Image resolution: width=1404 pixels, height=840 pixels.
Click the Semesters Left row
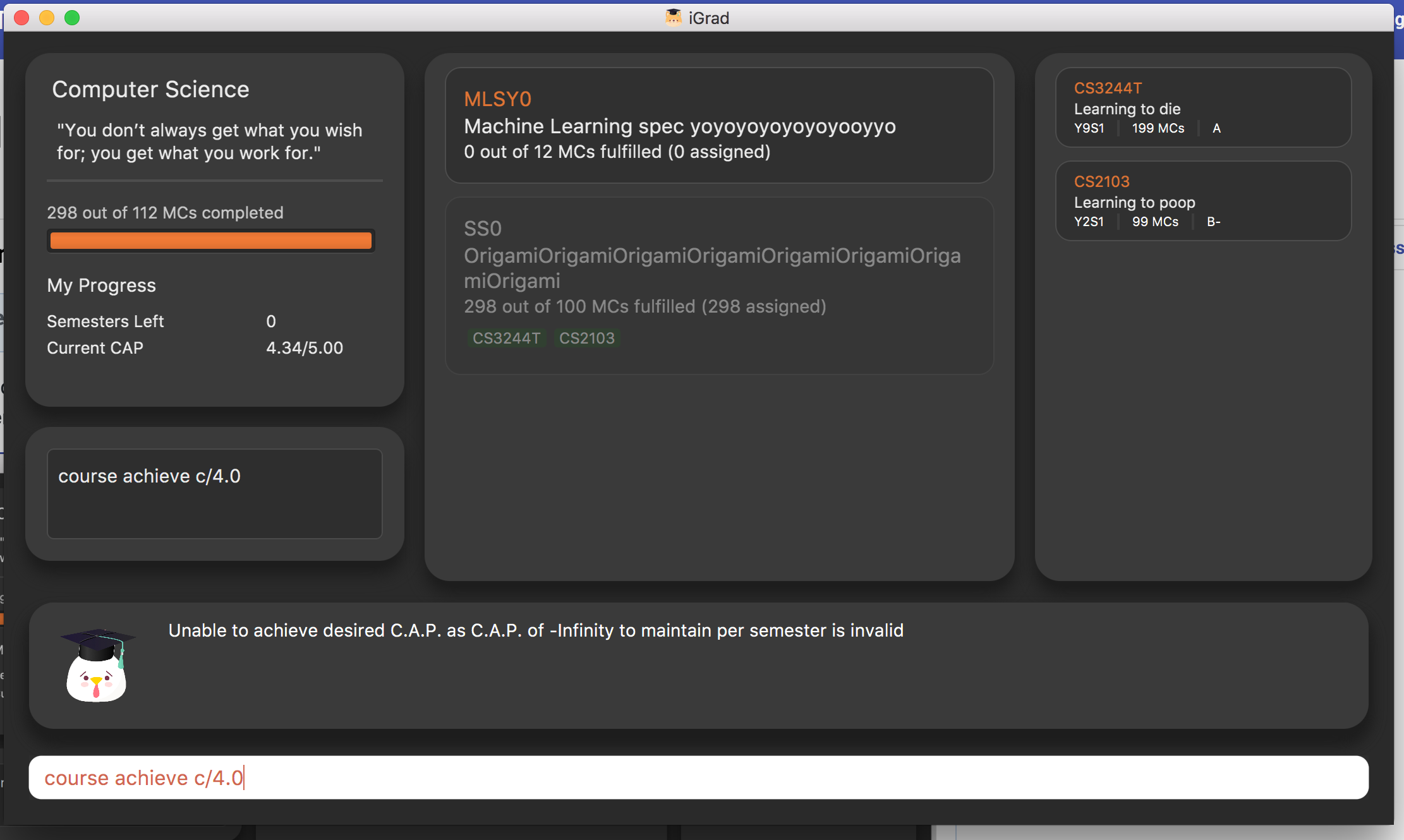coord(161,321)
